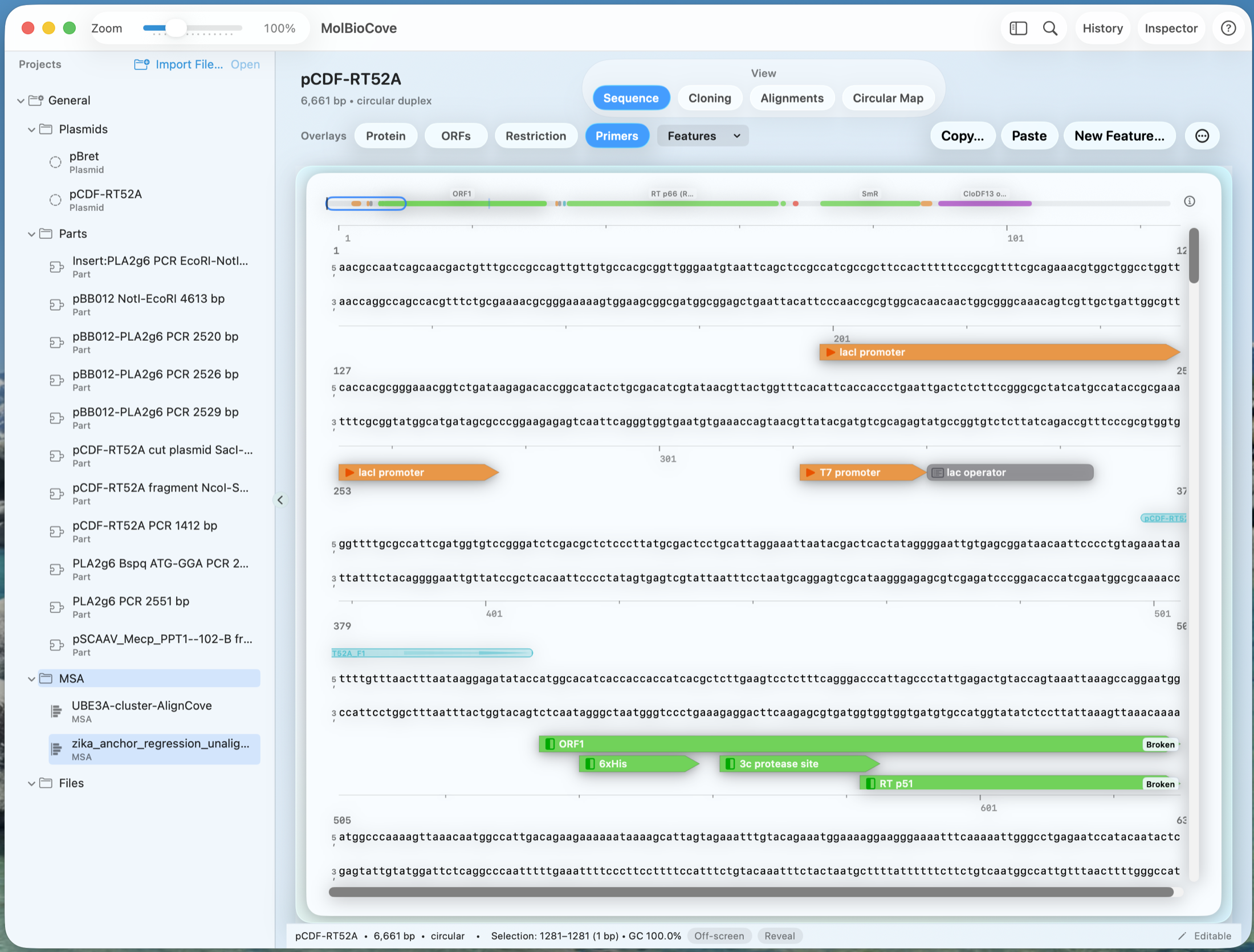Enable the Restriction overlay
Image resolution: width=1254 pixels, height=952 pixels.
tap(536, 136)
